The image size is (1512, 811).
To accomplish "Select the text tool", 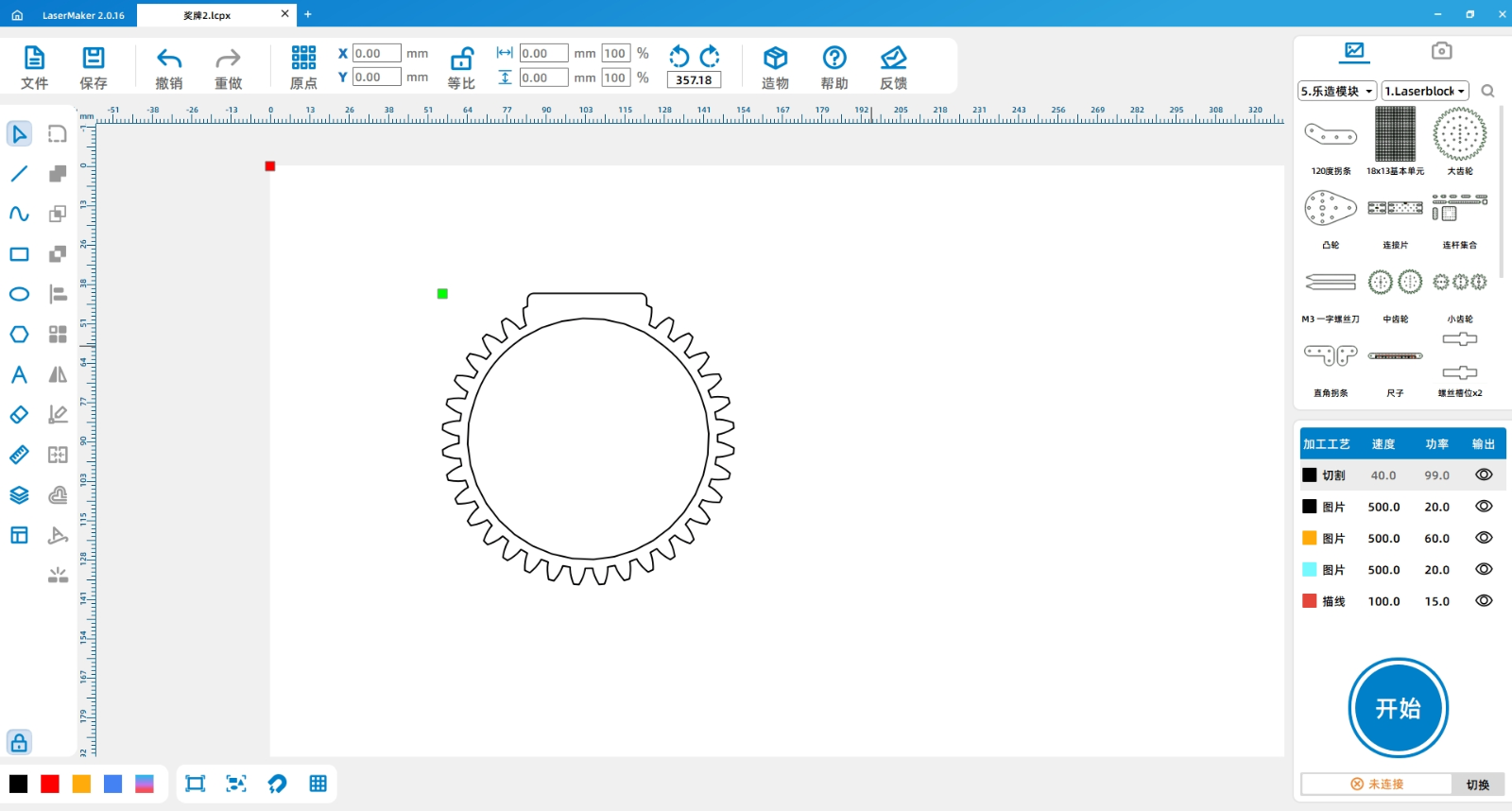I will point(19,375).
